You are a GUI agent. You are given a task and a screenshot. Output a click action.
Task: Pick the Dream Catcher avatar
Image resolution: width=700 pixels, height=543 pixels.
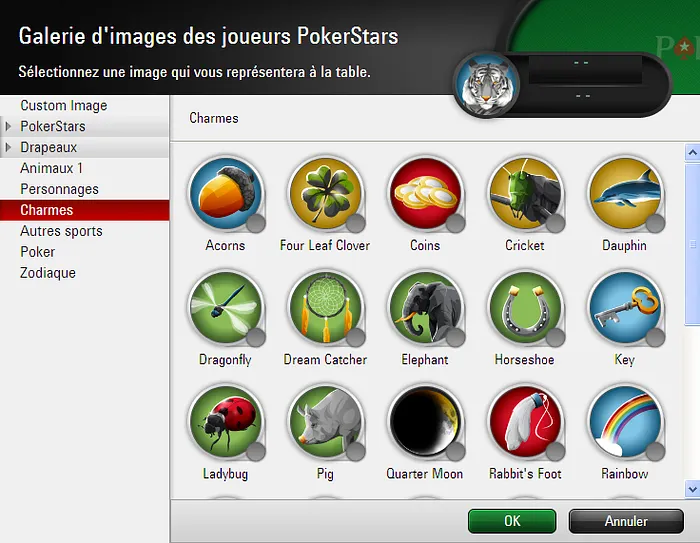325,308
